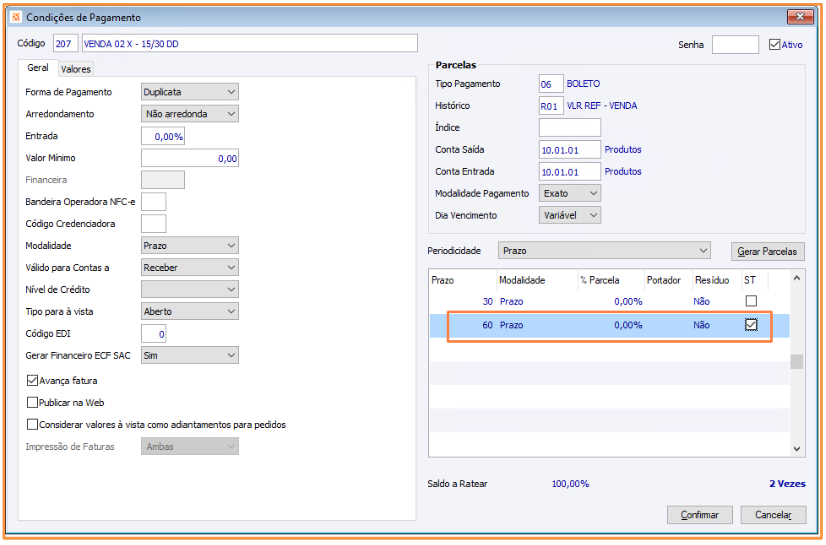The image size is (826, 545).
Task: Click the application icon in title bar
Action: click(x=16, y=17)
